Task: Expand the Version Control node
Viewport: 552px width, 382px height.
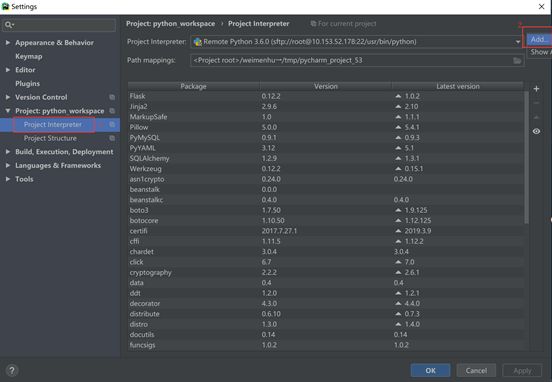Action: point(8,97)
